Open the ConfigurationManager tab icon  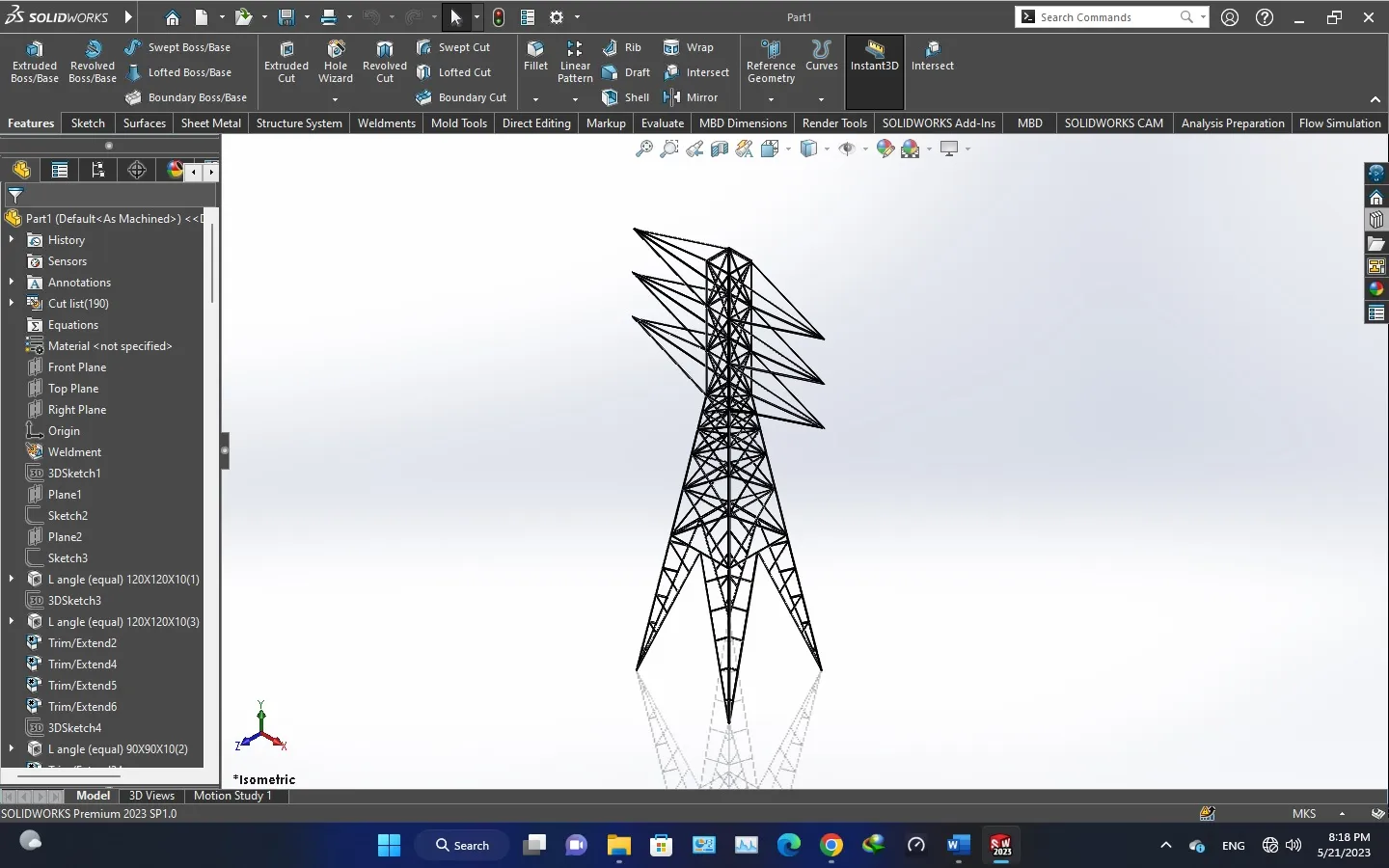coord(97,171)
